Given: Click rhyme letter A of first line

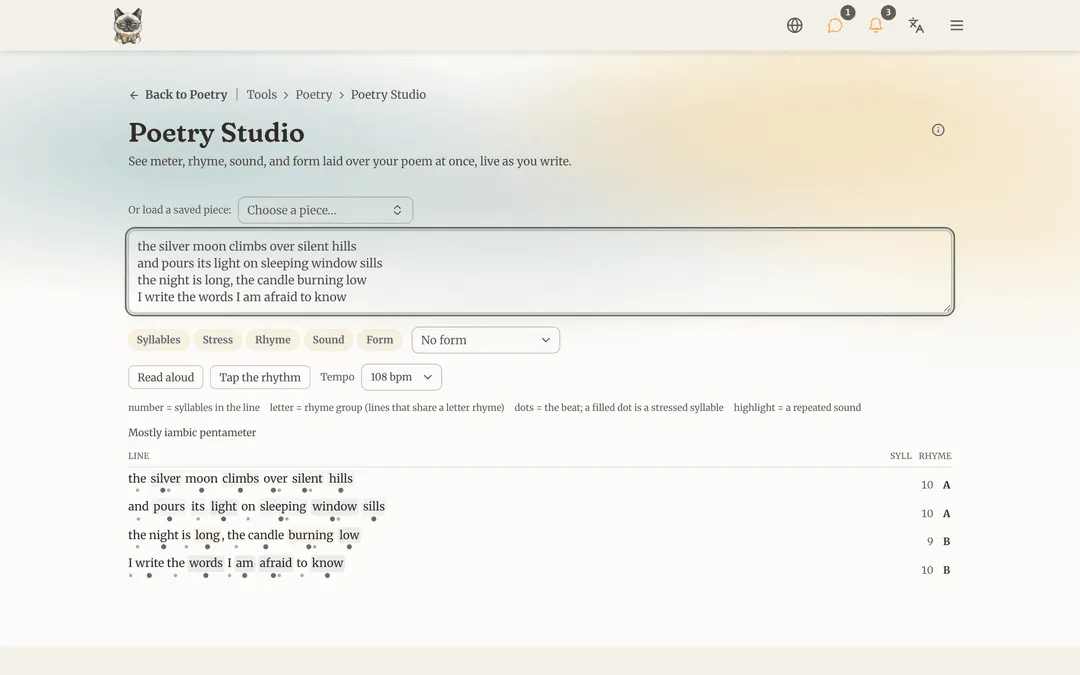Looking at the screenshot, I should [946, 485].
